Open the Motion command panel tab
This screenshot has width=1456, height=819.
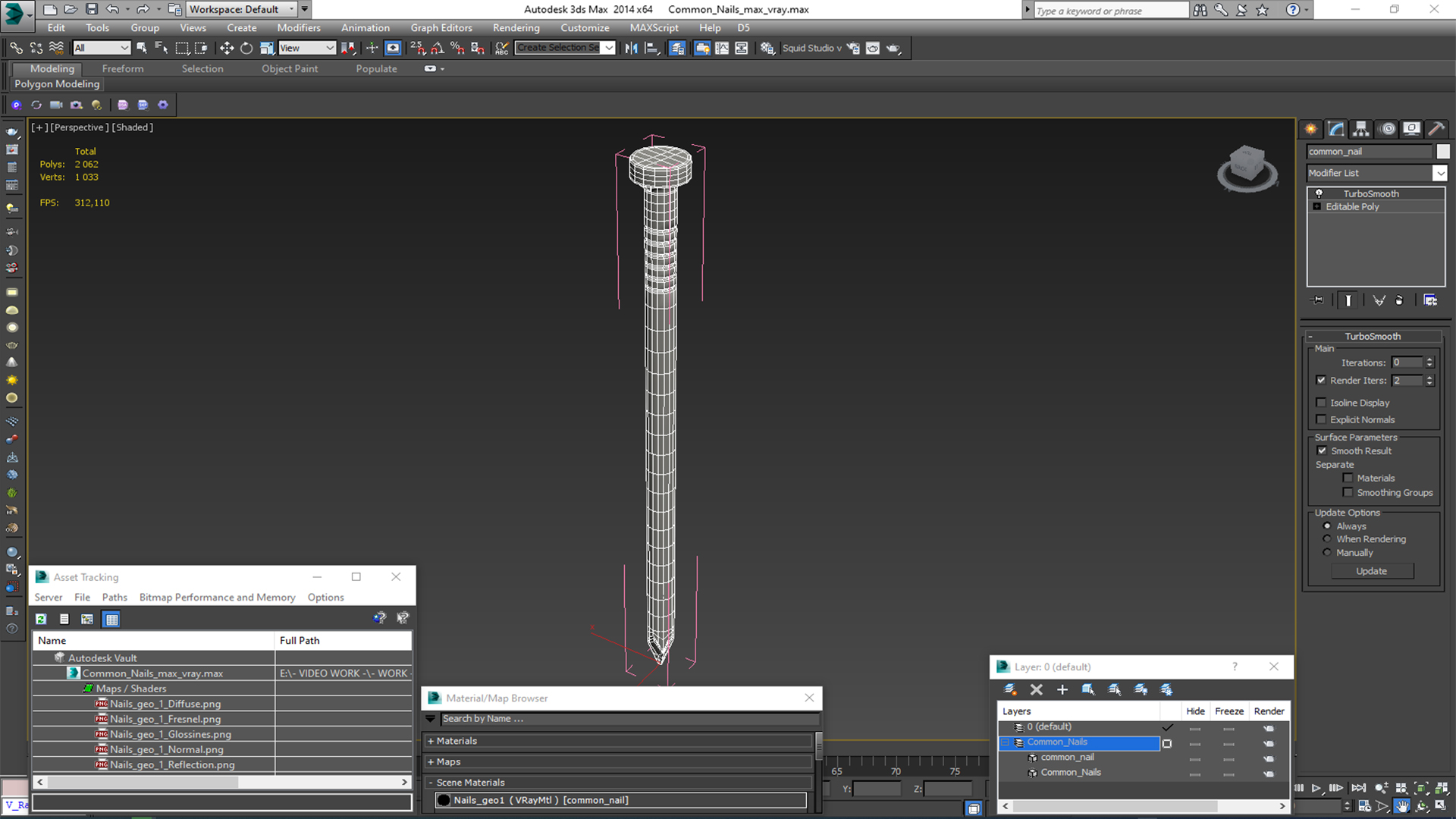(x=1387, y=129)
